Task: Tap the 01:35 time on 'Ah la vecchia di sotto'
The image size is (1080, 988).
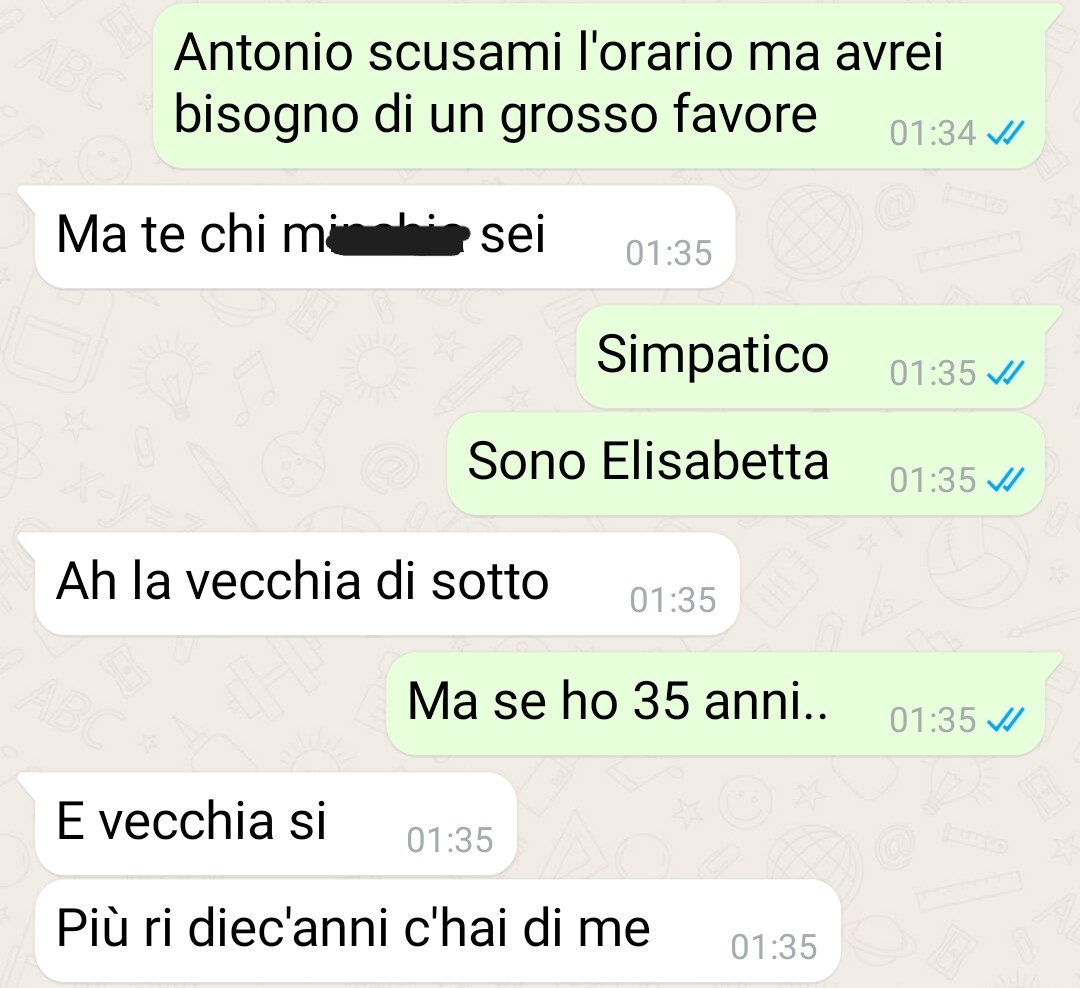Action: point(673,600)
